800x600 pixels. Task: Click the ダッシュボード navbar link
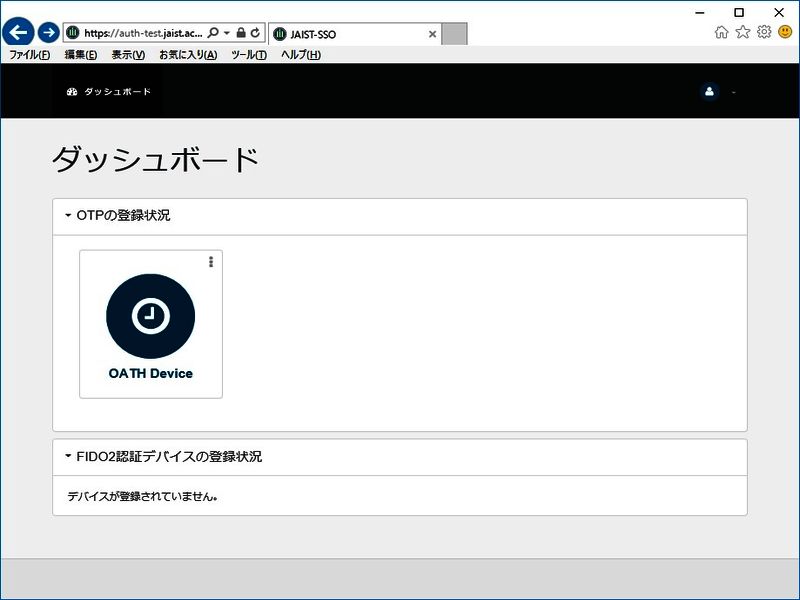pos(109,92)
